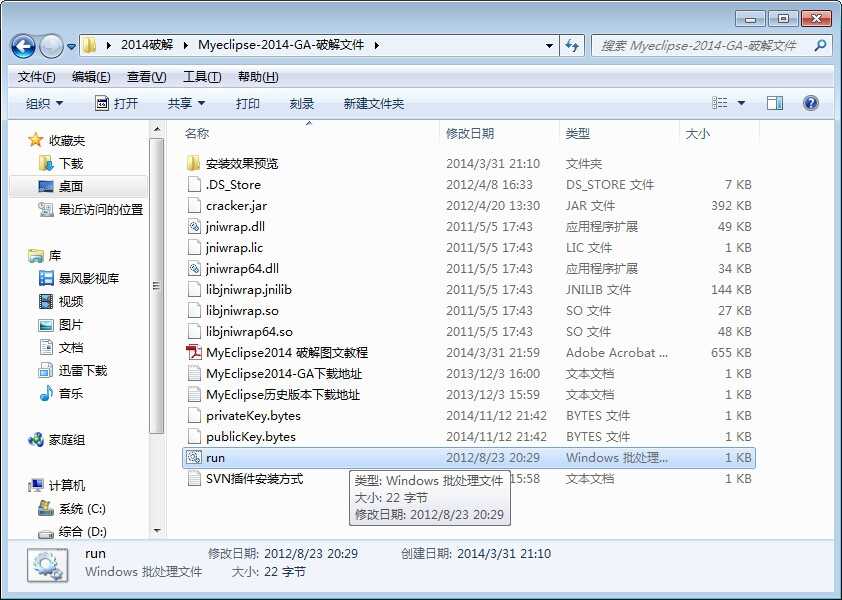Open the 文件(F) menu

click(37, 77)
